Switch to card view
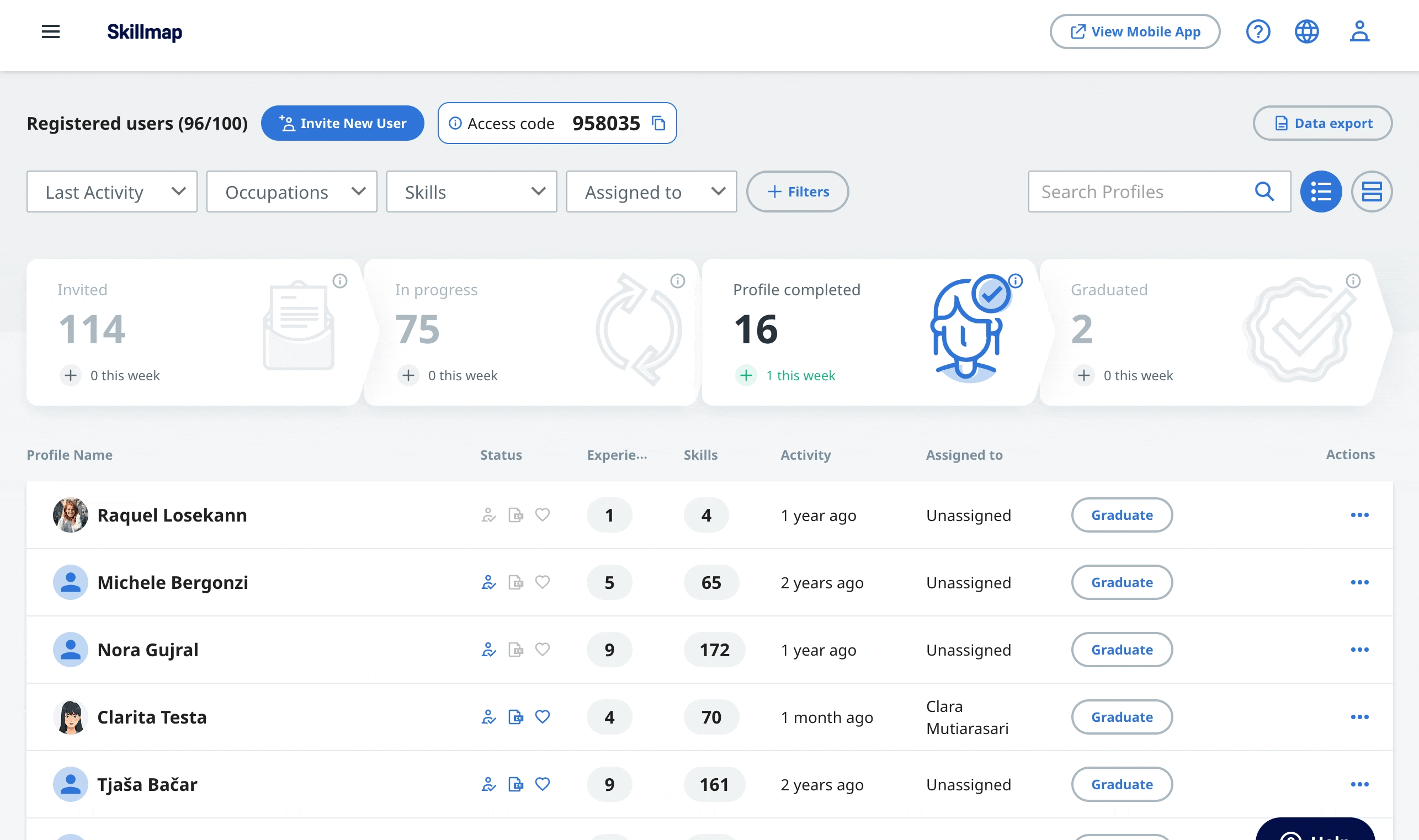 (x=1372, y=192)
